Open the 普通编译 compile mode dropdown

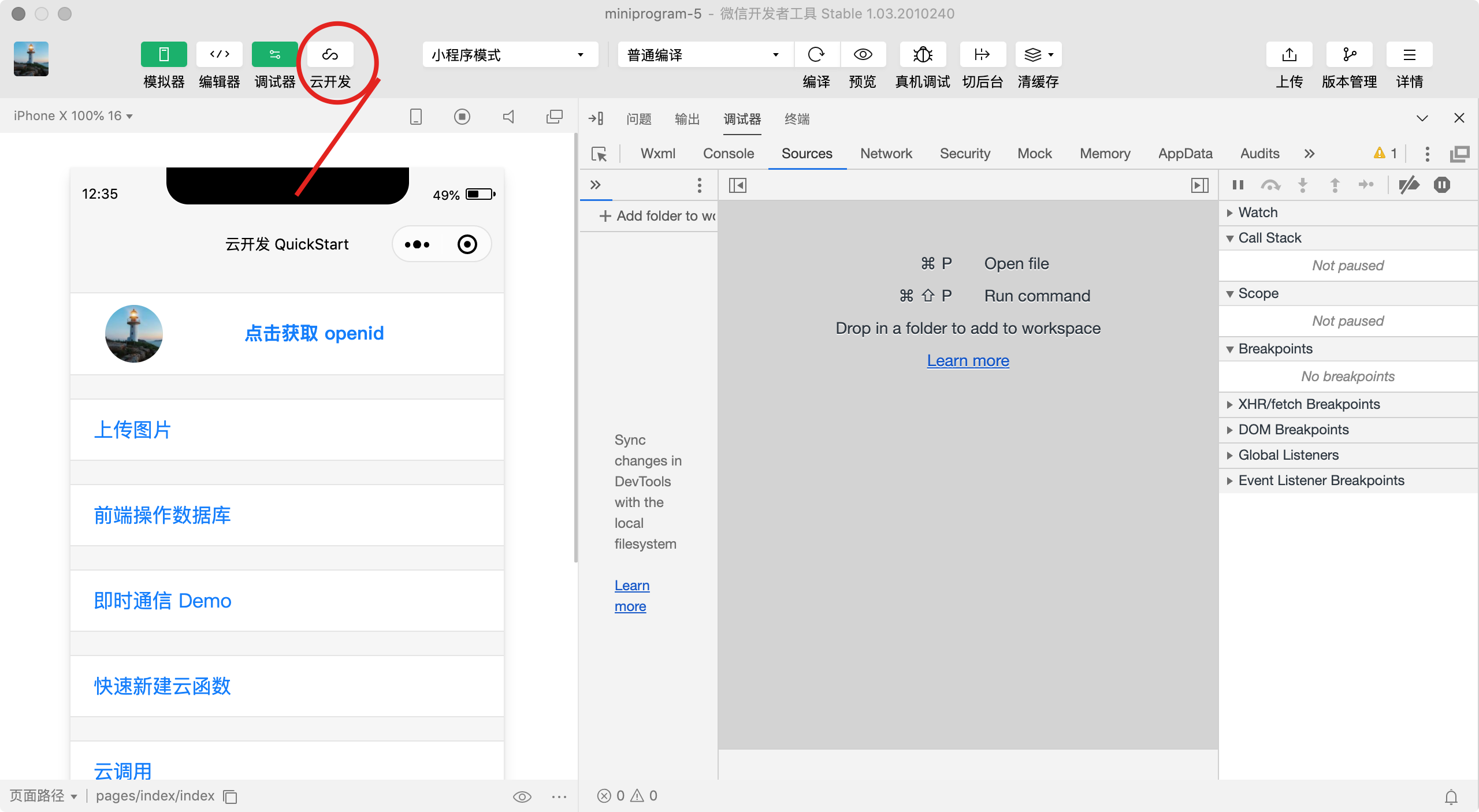(x=705, y=55)
